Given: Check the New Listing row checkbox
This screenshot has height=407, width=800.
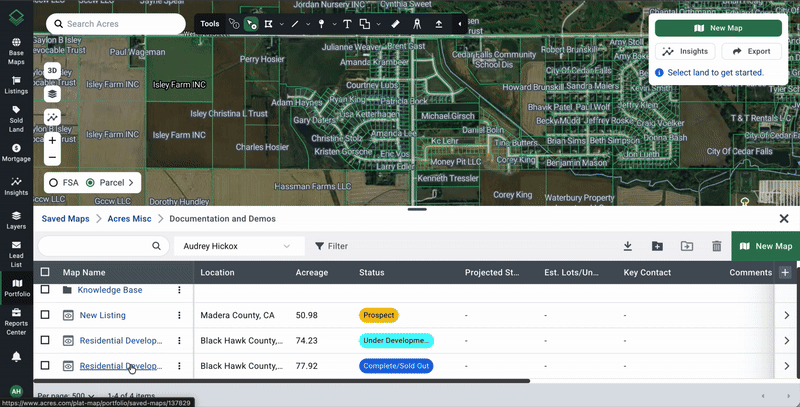Looking at the screenshot, I should coord(45,315).
